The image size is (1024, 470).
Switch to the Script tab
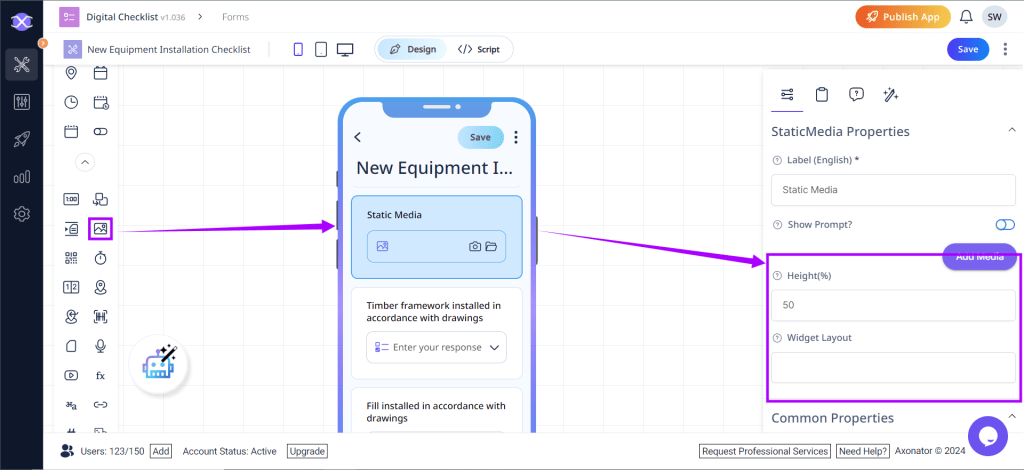tap(479, 49)
